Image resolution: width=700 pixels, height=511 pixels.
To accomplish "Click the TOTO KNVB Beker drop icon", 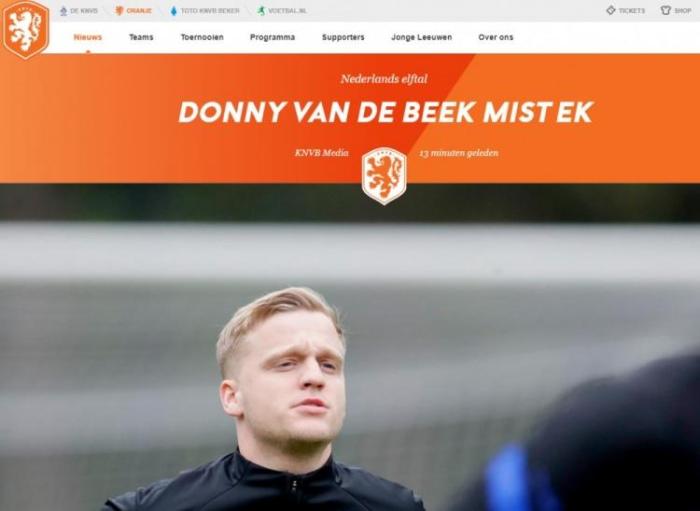I will (174, 11).
